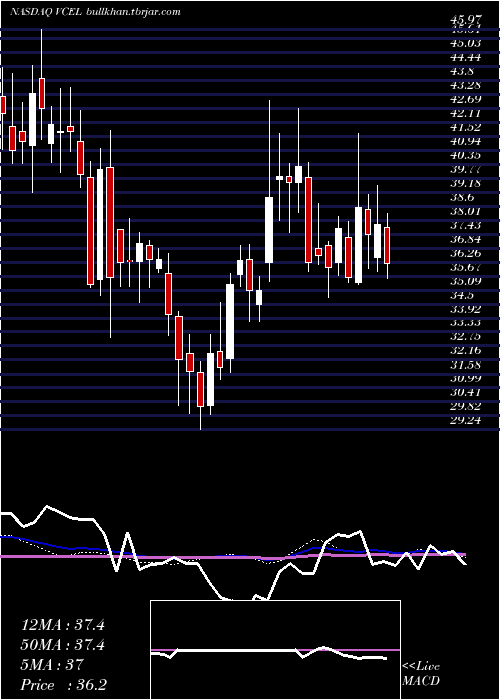Screen dimensions: 500x700
Task: Select the 32.75 price axis label
Action: pos(466,338)
